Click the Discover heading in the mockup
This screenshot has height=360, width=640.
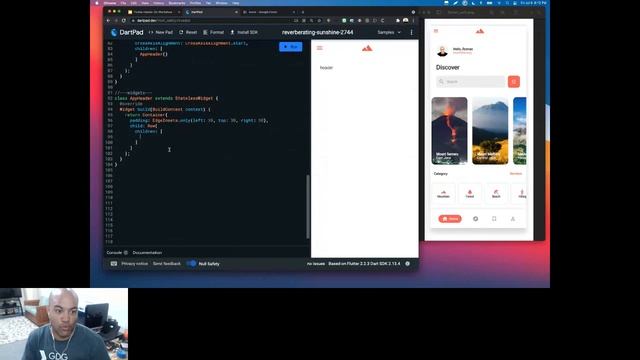pyautogui.click(x=448, y=67)
